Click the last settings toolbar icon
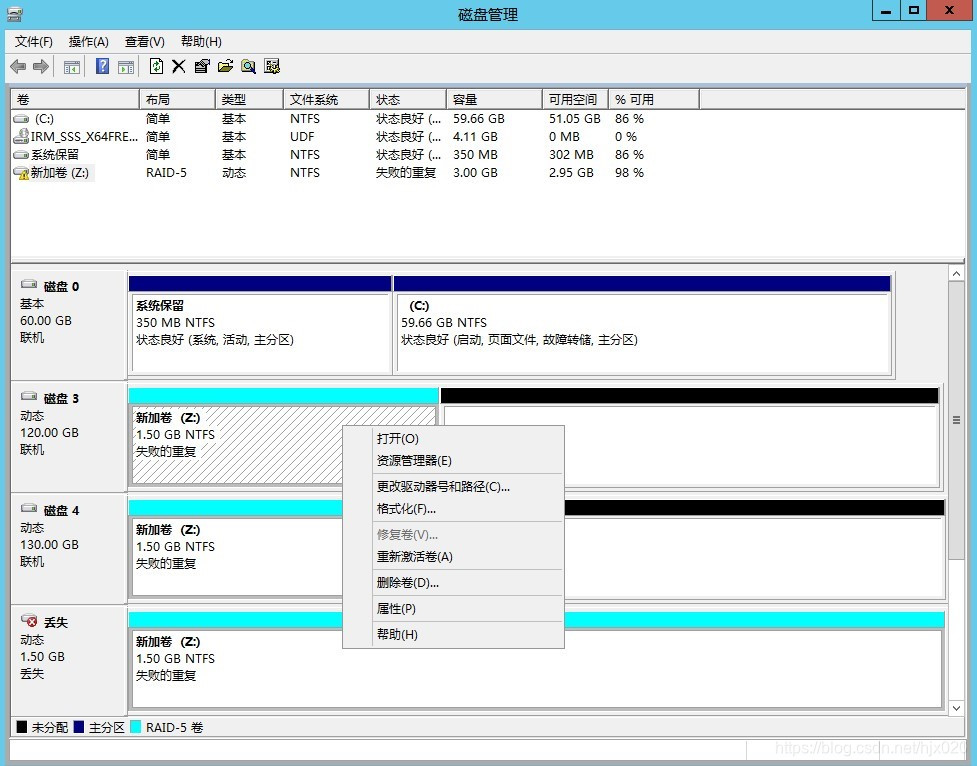This screenshot has height=766, width=977. pos(272,66)
